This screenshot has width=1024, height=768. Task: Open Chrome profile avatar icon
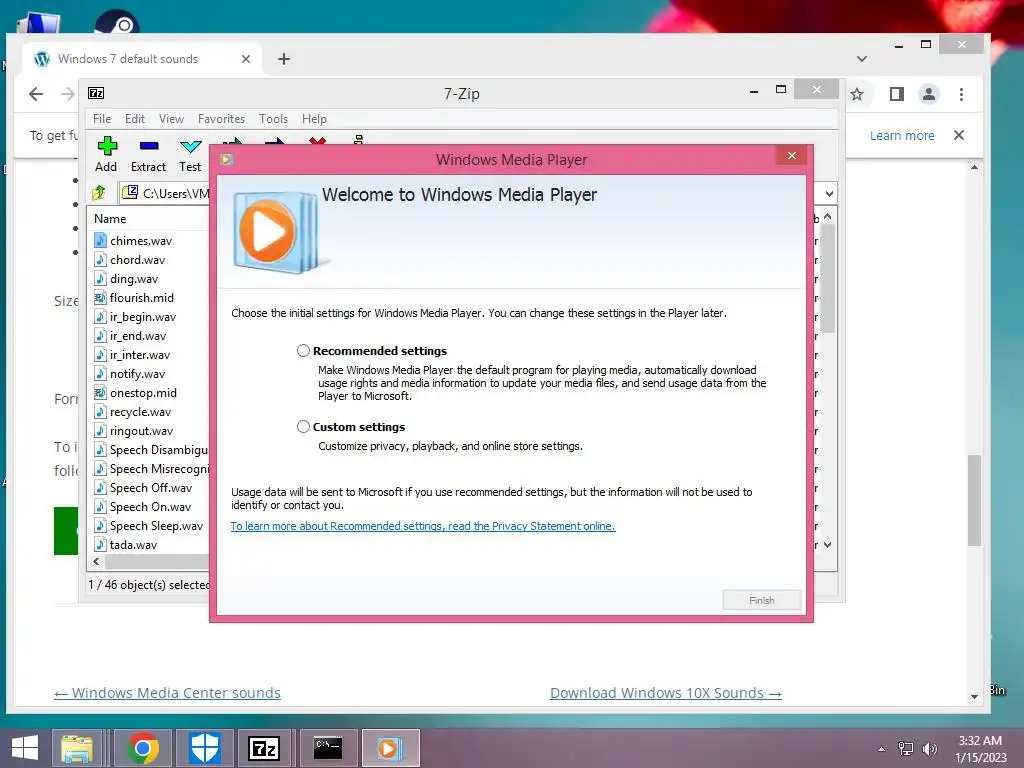[x=929, y=95]
